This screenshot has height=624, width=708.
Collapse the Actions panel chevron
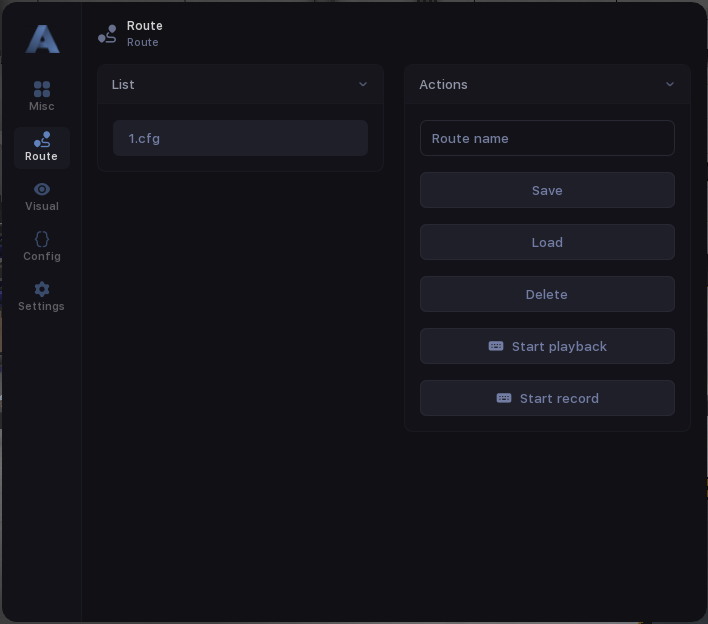(670, 85)
